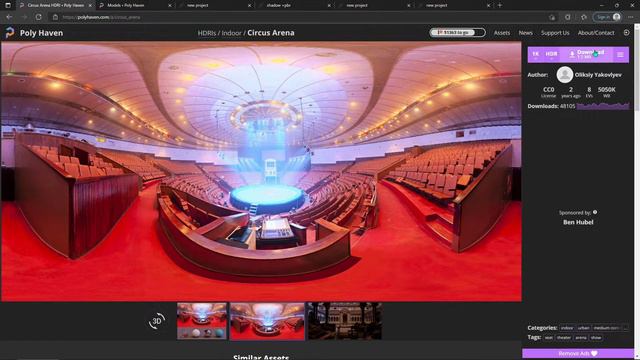Click the login arrow icon beside About/Contact
The width and height of the screenshot is (640, 360).
click(627, 33)
